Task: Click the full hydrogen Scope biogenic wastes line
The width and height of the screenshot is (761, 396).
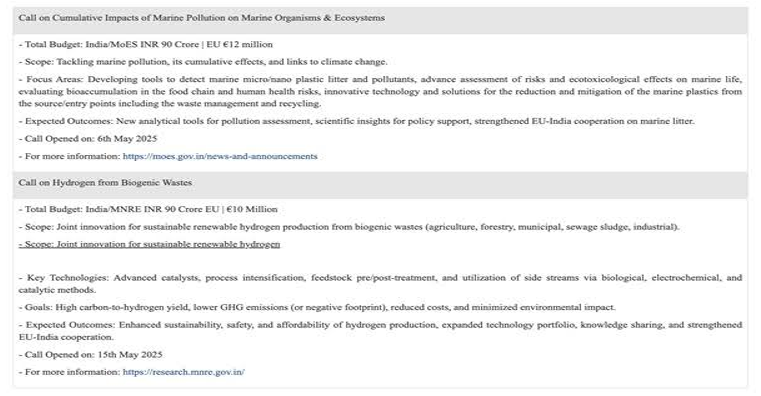Action: click(x=349, y=227)
